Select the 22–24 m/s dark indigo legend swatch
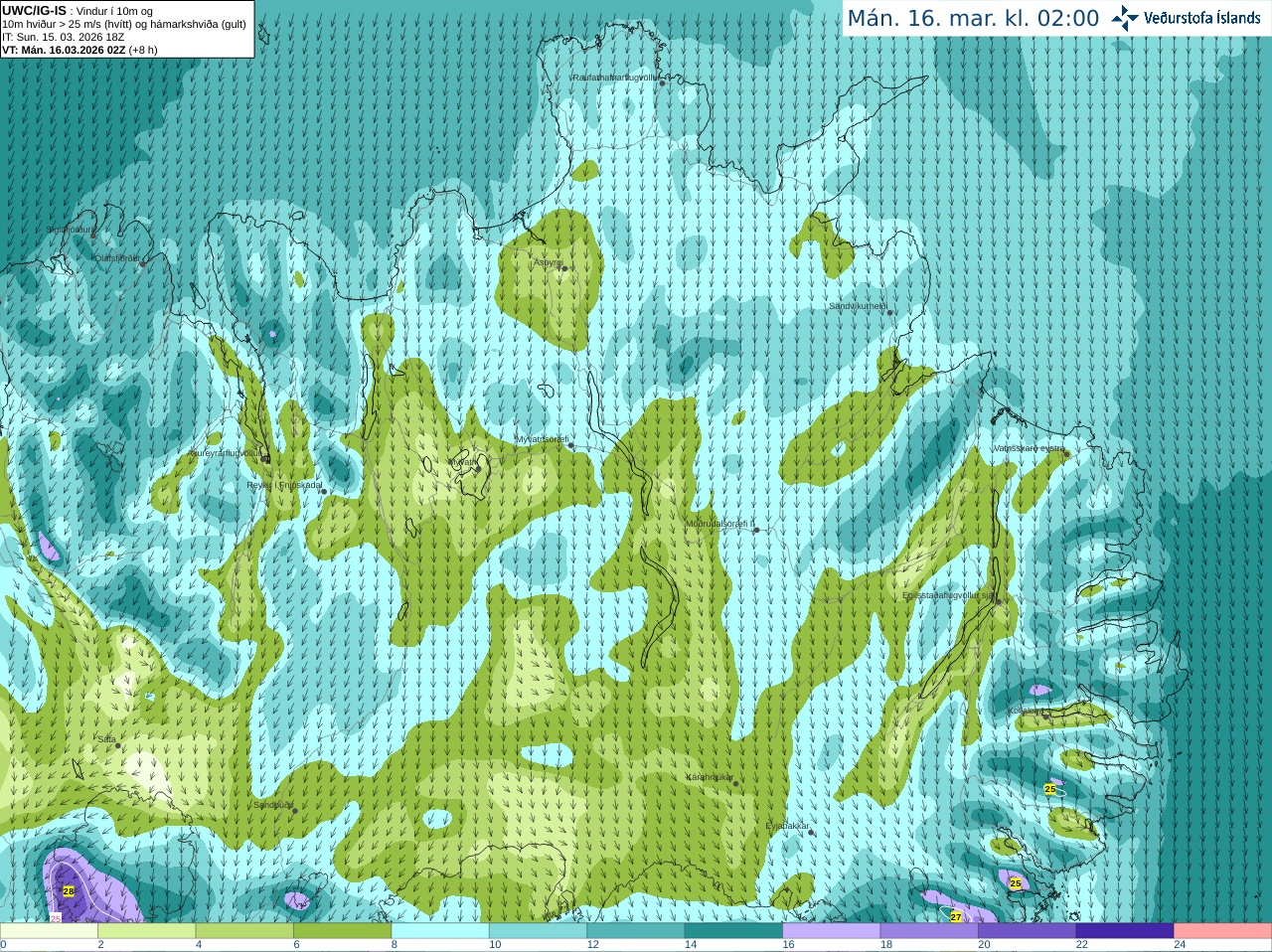 point(1125,931)
